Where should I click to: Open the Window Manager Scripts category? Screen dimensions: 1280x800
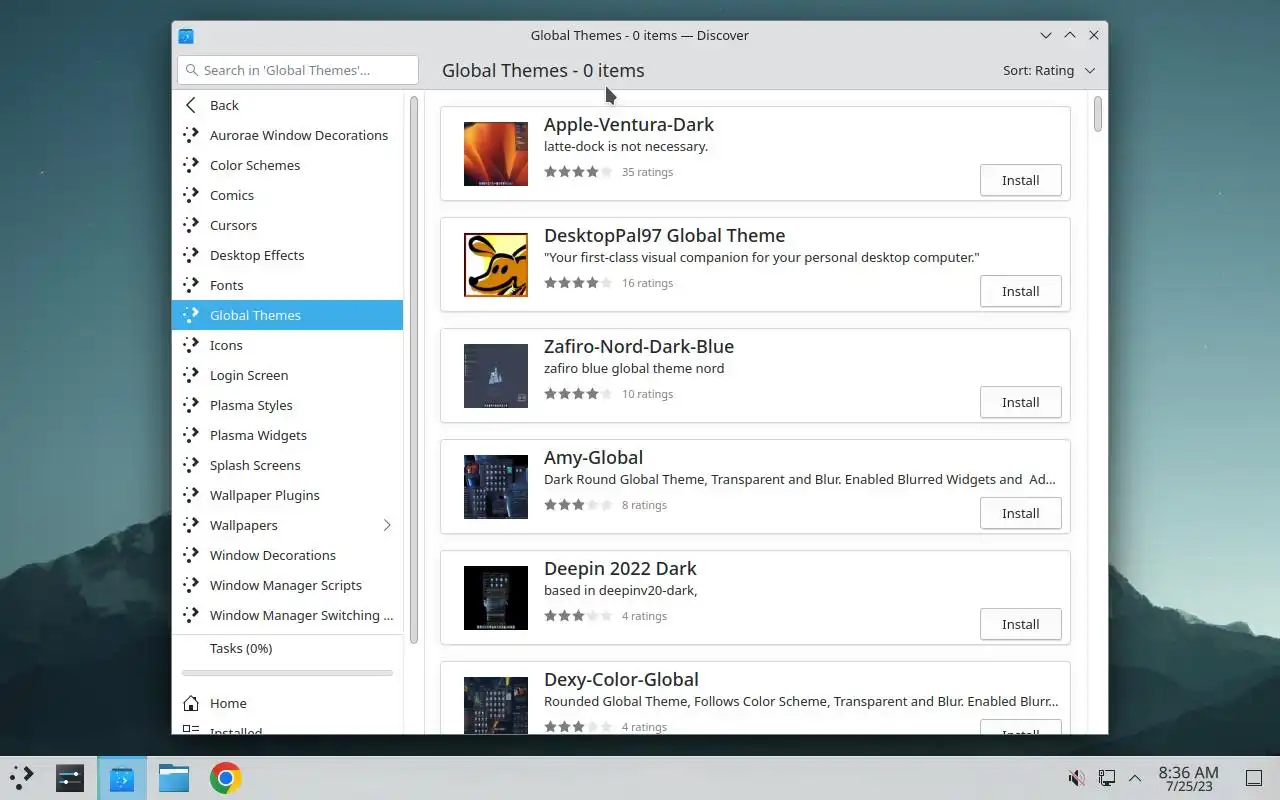pyautogui.click(x=287, y=585)
